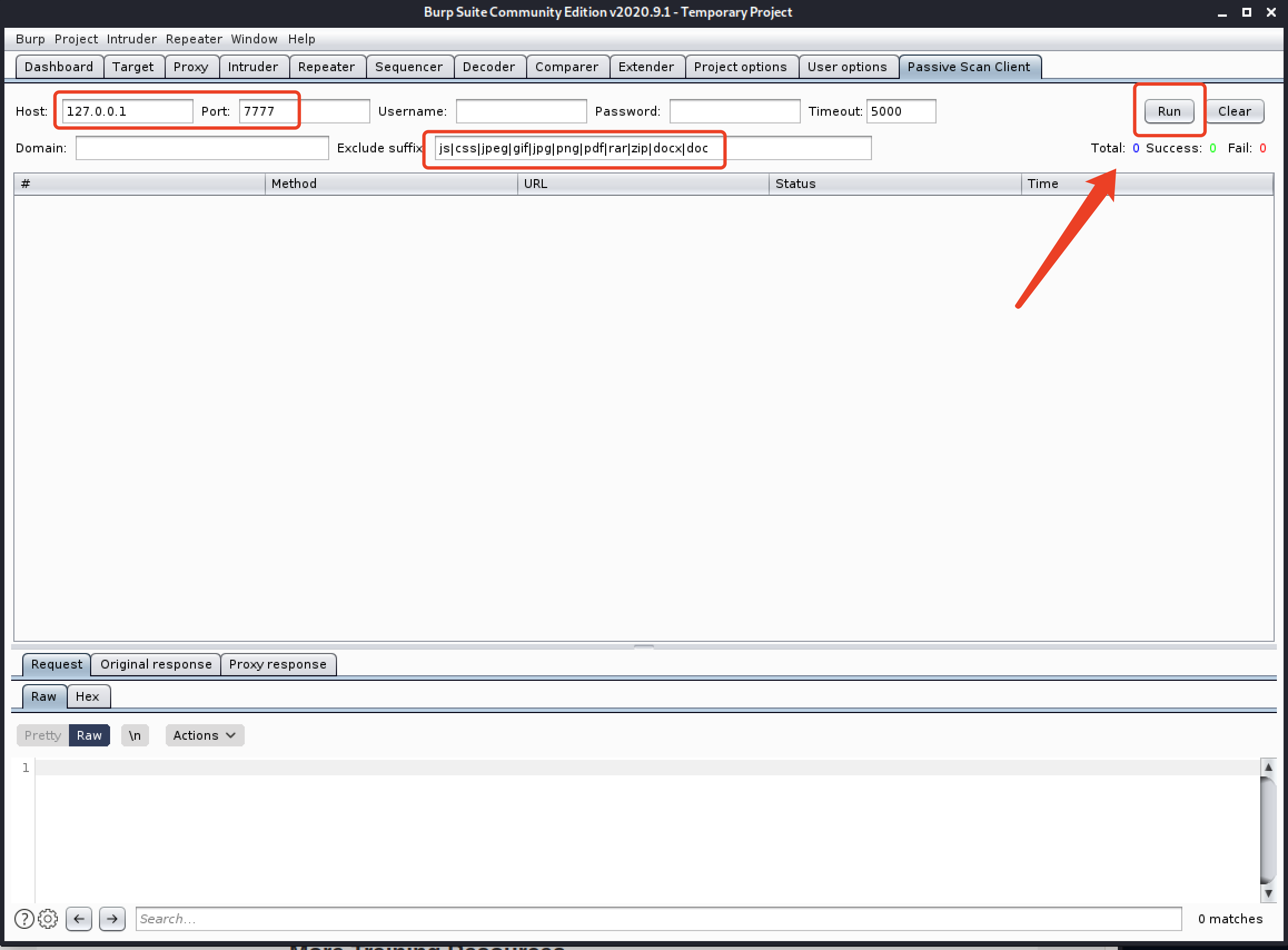Select the Hex sub-tab
The image size is (1288, 950).
[87, 696]
